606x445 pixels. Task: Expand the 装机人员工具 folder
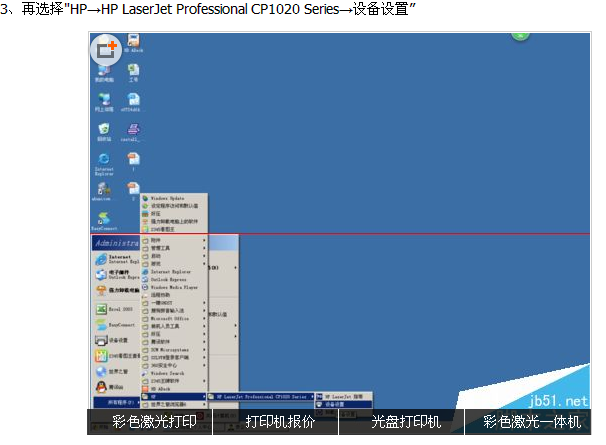174,326
